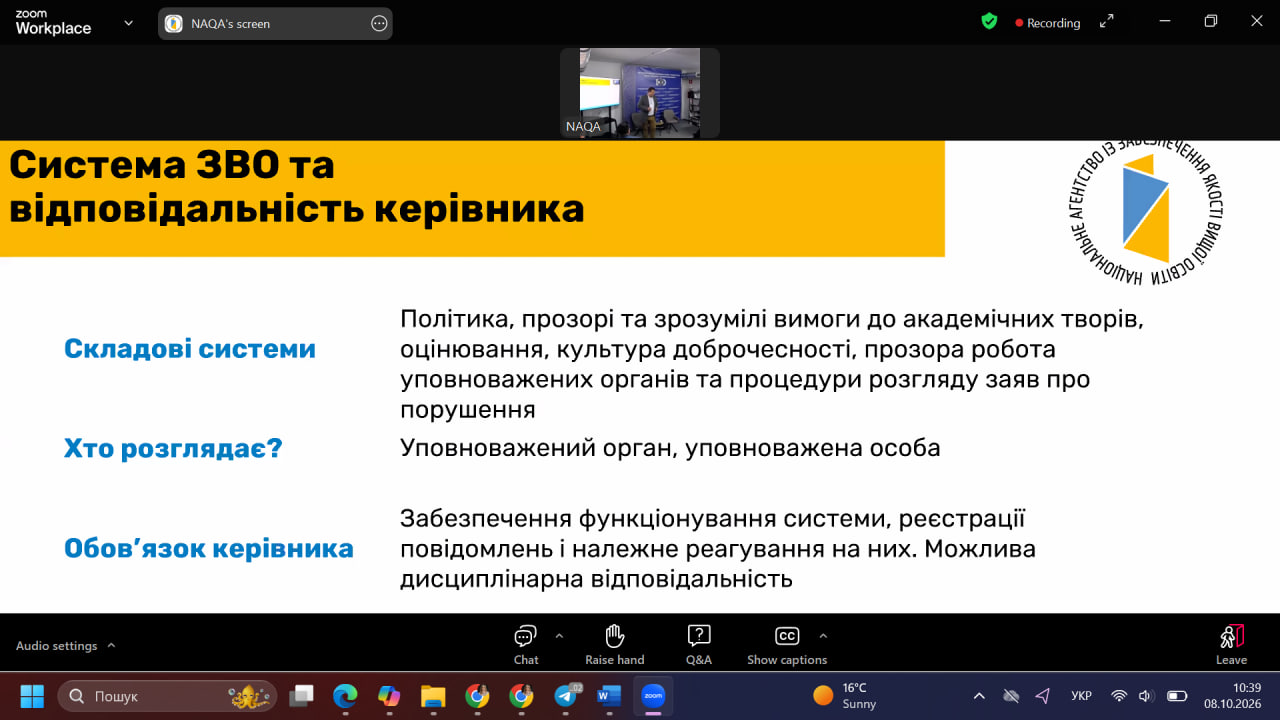Select the NAQA's screen tab
The width and height of the screenshot is (1280, 720).
(x=275, y=23)
